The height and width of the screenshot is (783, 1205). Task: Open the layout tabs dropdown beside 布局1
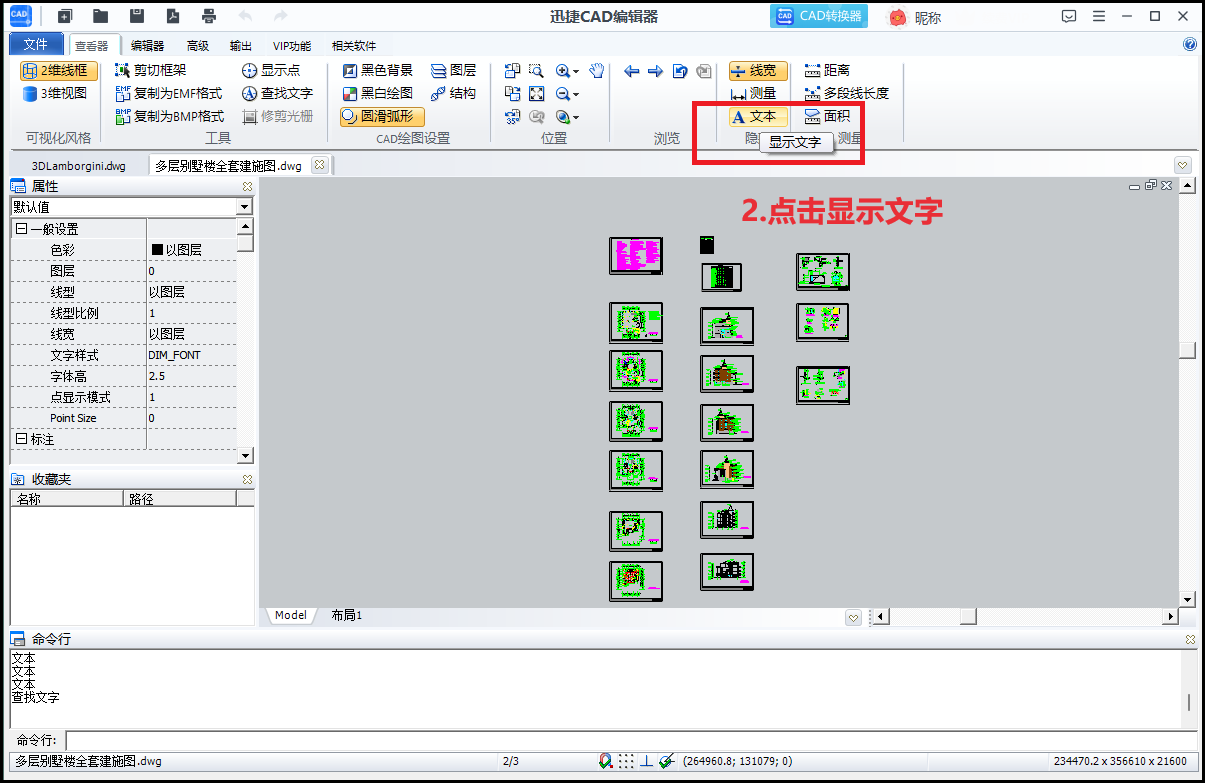[x=853, y=617]
